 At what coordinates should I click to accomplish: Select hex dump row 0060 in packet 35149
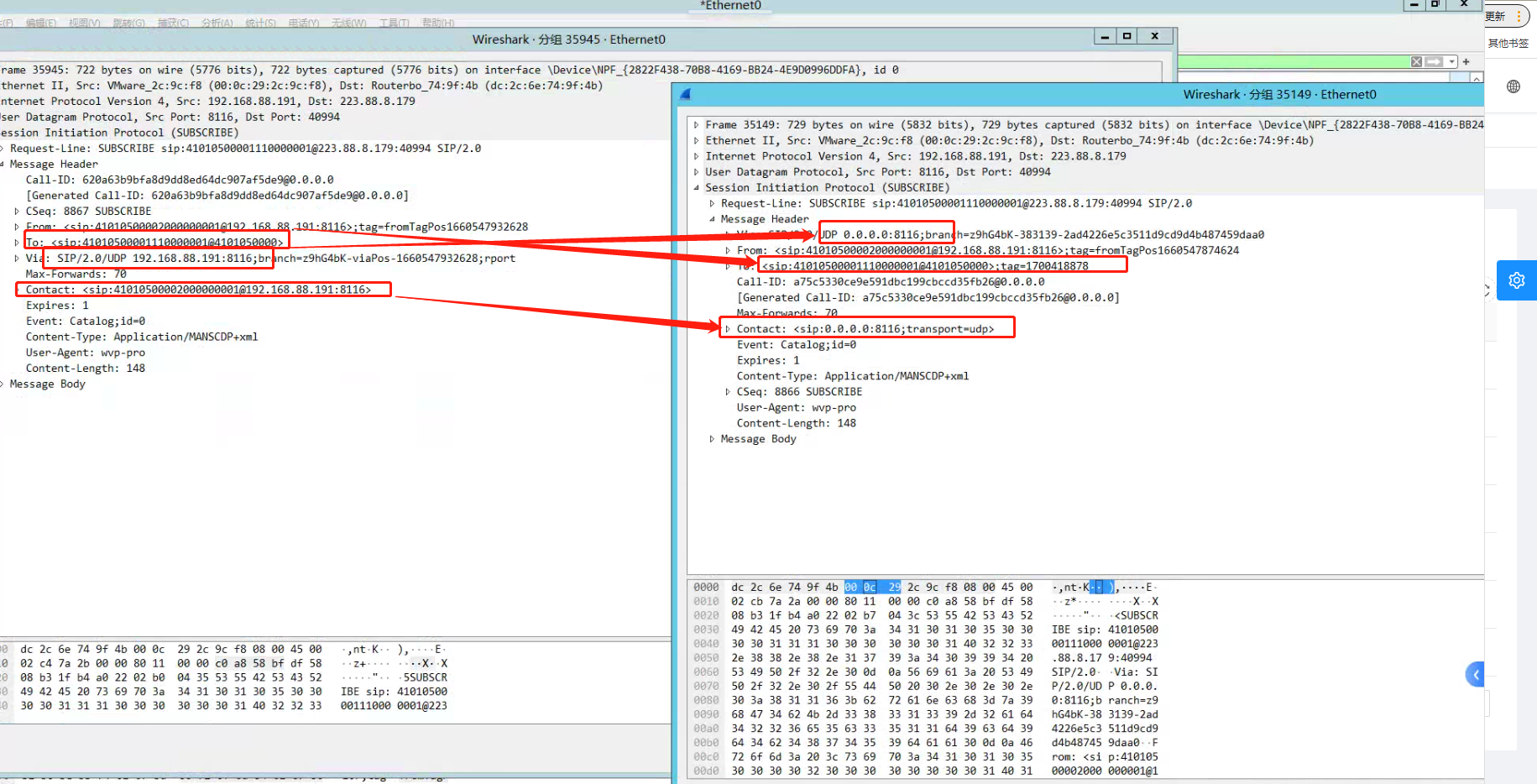[x=926, y=672]
